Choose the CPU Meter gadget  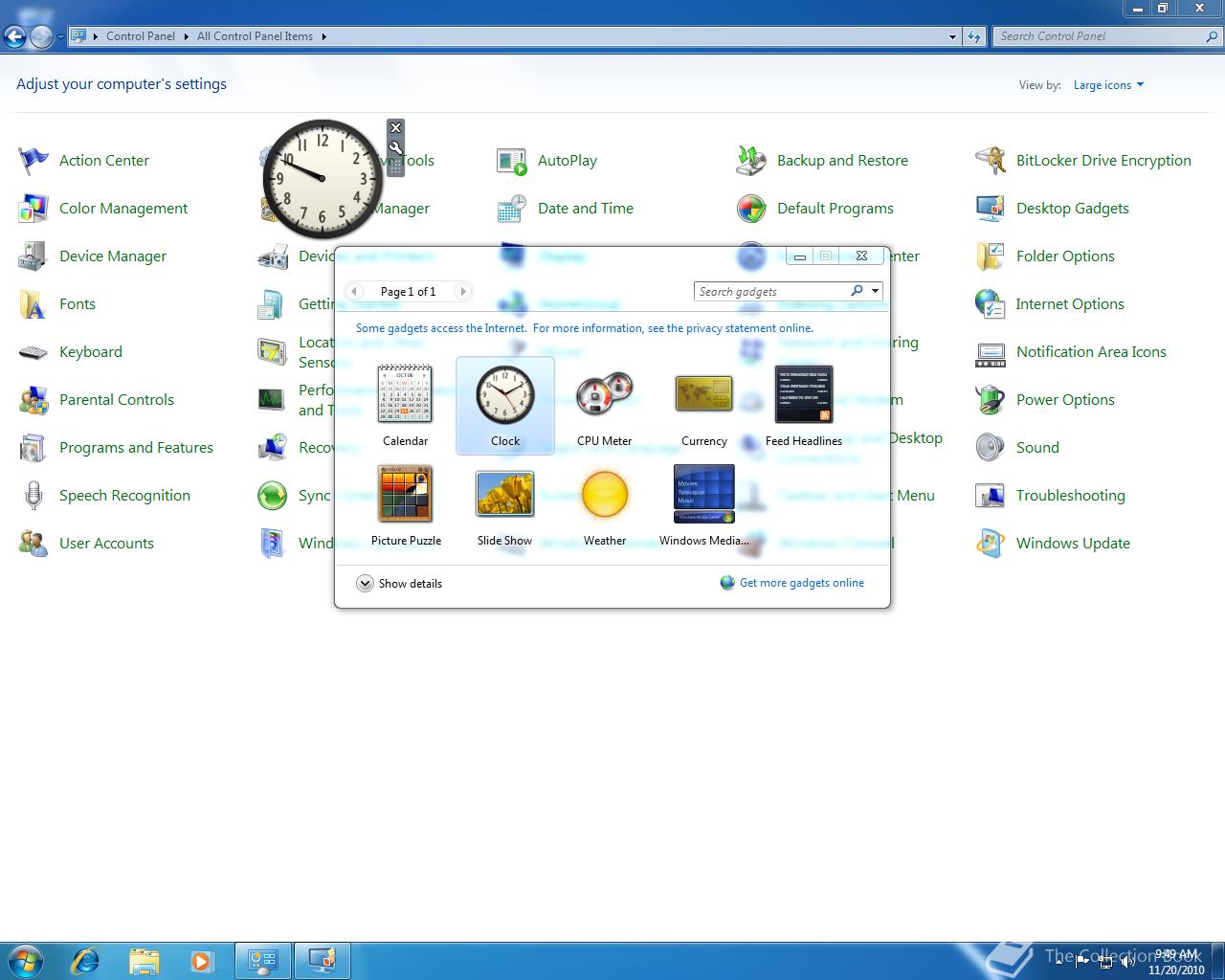pos(604,406)
